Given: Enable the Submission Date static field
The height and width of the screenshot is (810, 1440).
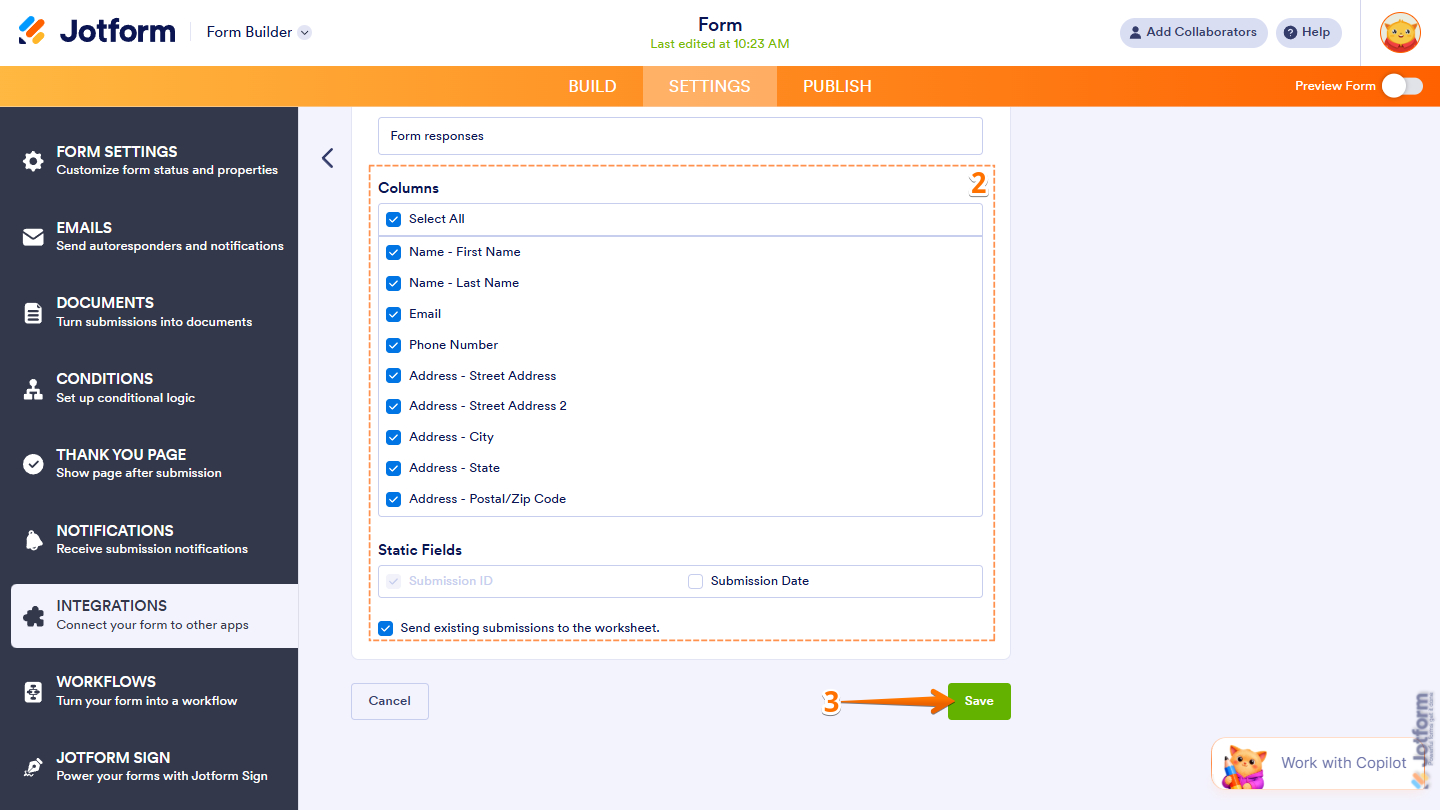Looking at the screenshot, I should (x=695, y=581).
